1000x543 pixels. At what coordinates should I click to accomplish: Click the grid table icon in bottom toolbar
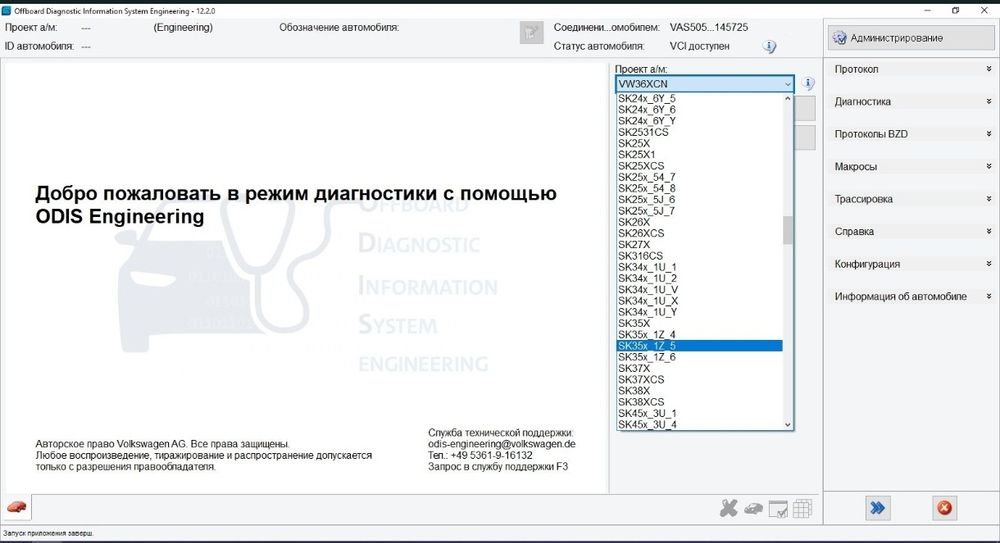point(802,509)
